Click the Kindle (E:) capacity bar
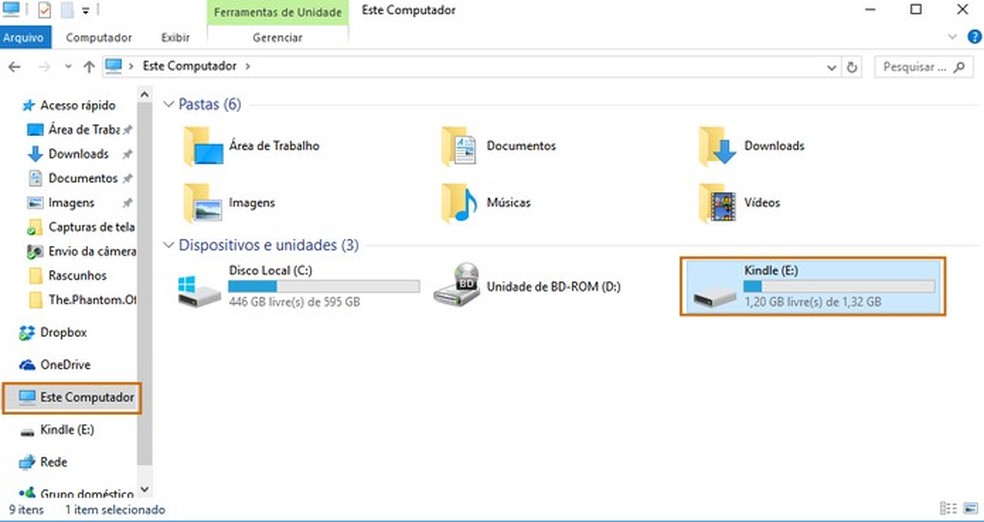The width and height of the screenshot is (984, 522). [839, 286]
